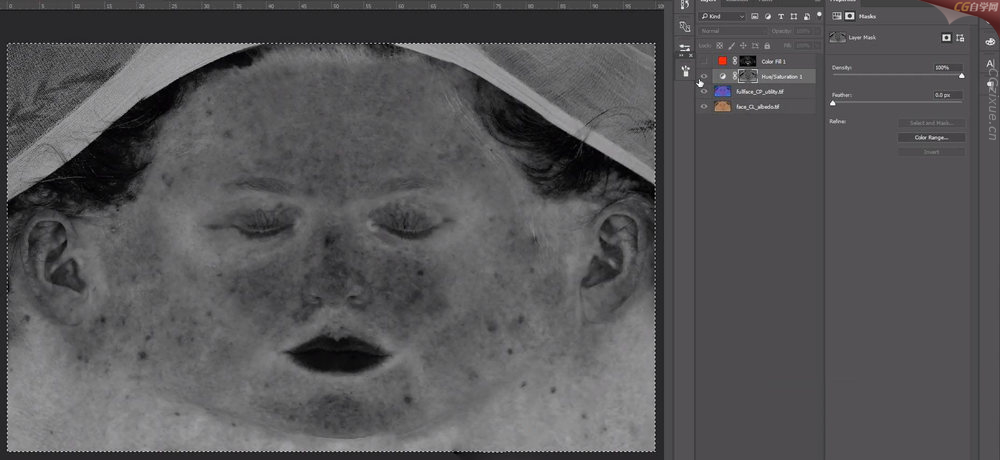Select the Hue/Saturation 1 mask thumbnail

pos(748,76)
